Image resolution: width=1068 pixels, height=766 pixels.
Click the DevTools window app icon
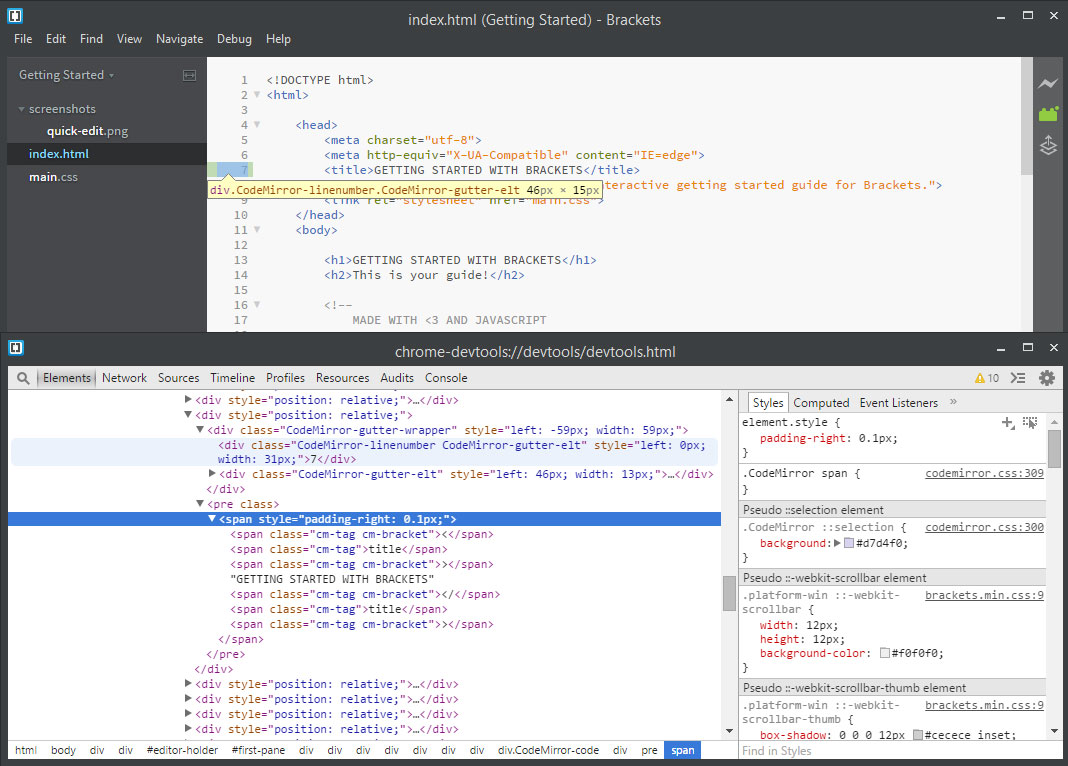[16, 348]
